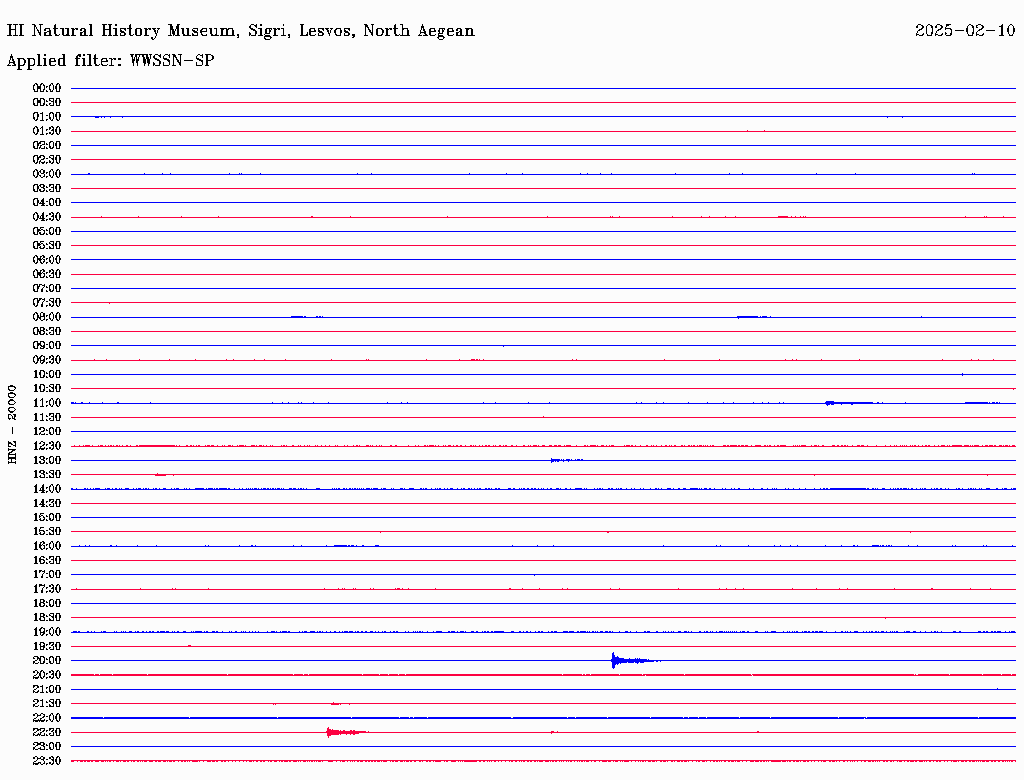Click the '20:00' time label

click(x=47, y=660)
